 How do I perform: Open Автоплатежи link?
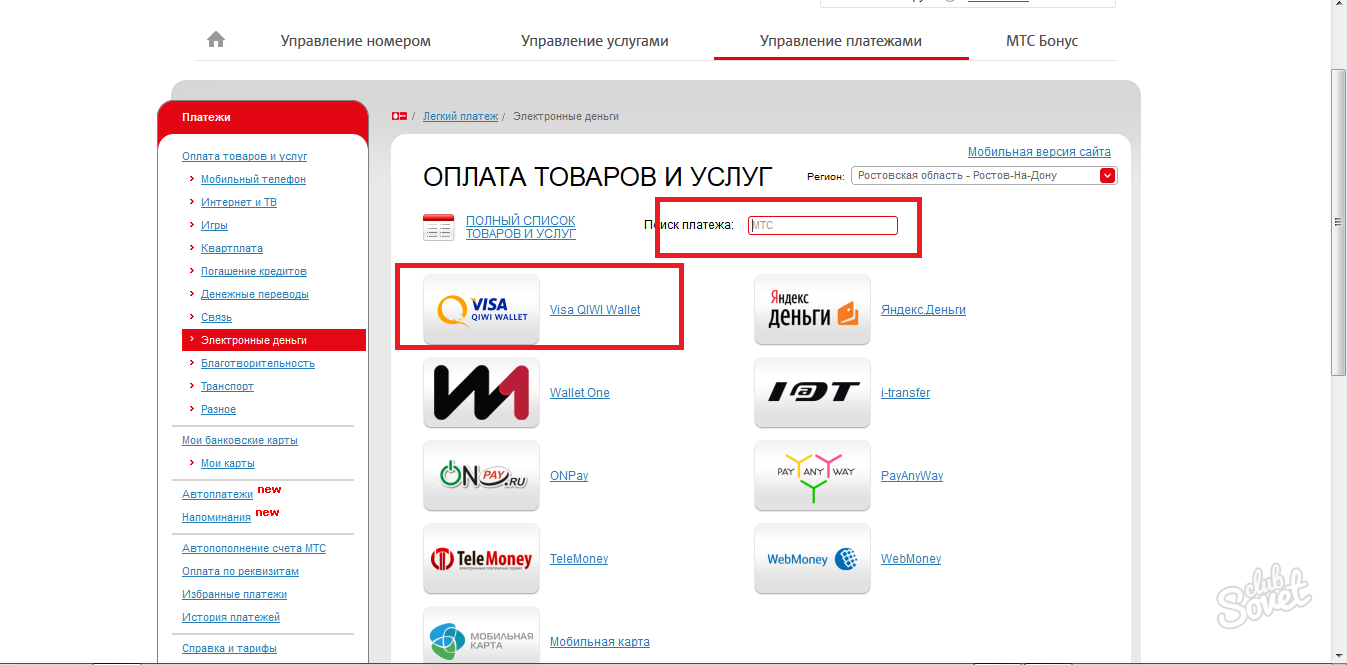pyautogui.click(x=217, y=494)
